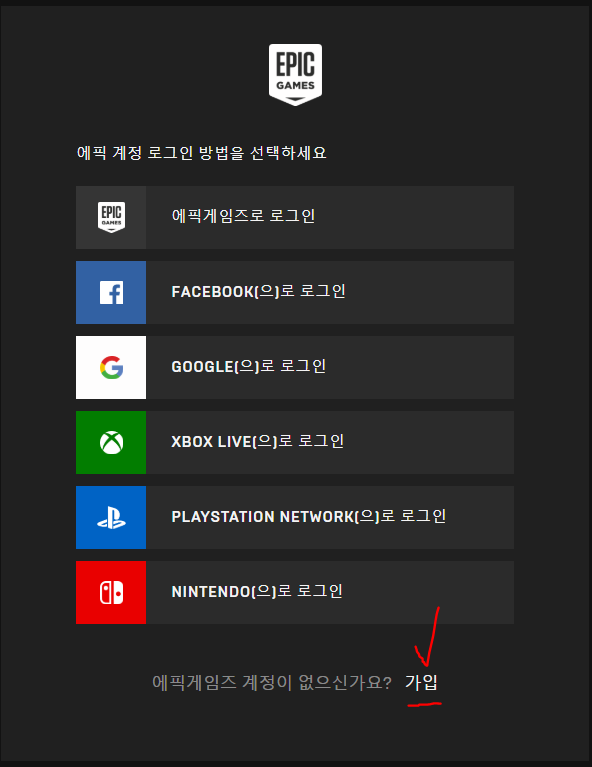Click the Xbox icon tile
592x767 pixels.
[x=111, y=442]
